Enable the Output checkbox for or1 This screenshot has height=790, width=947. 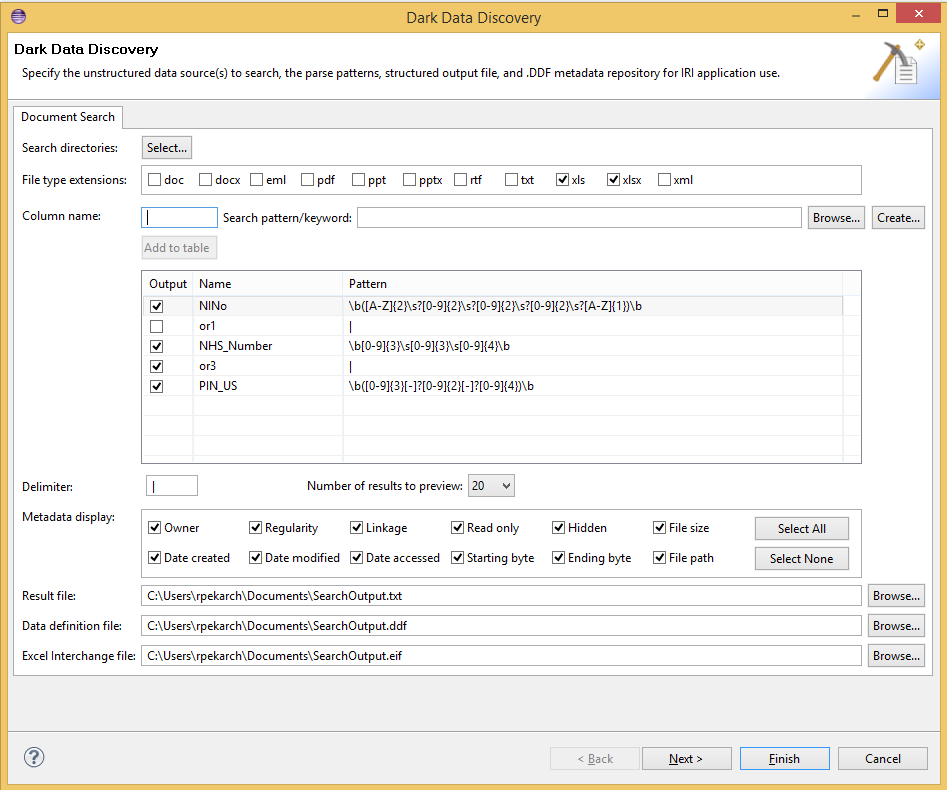point(156,325)
